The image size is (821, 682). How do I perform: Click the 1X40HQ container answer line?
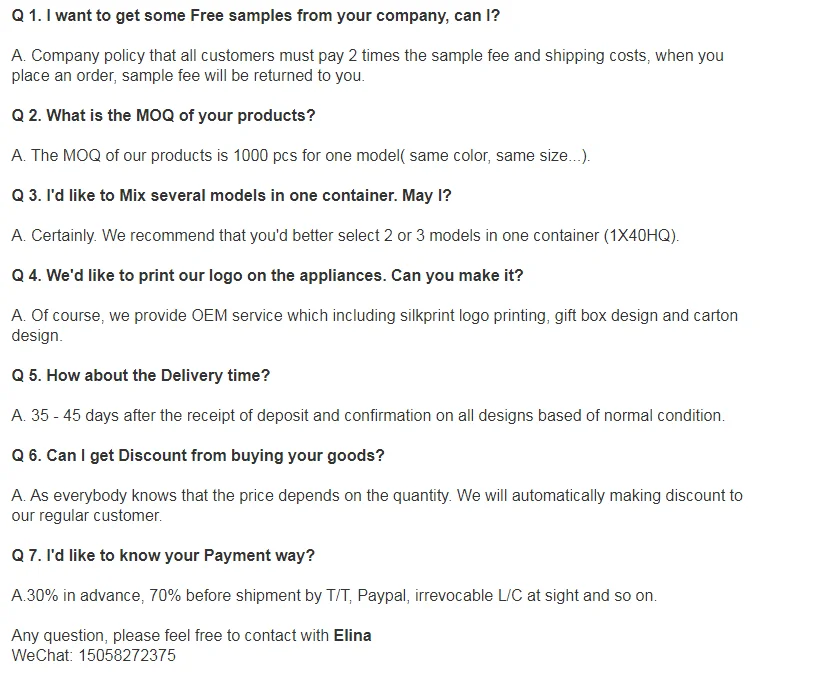point(345,236)
